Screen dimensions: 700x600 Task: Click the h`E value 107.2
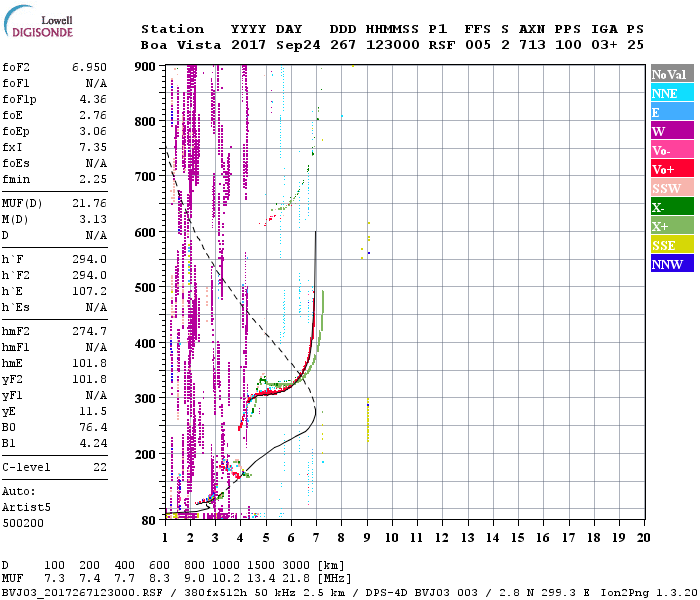pyautogui.click(x=90, y=292)
